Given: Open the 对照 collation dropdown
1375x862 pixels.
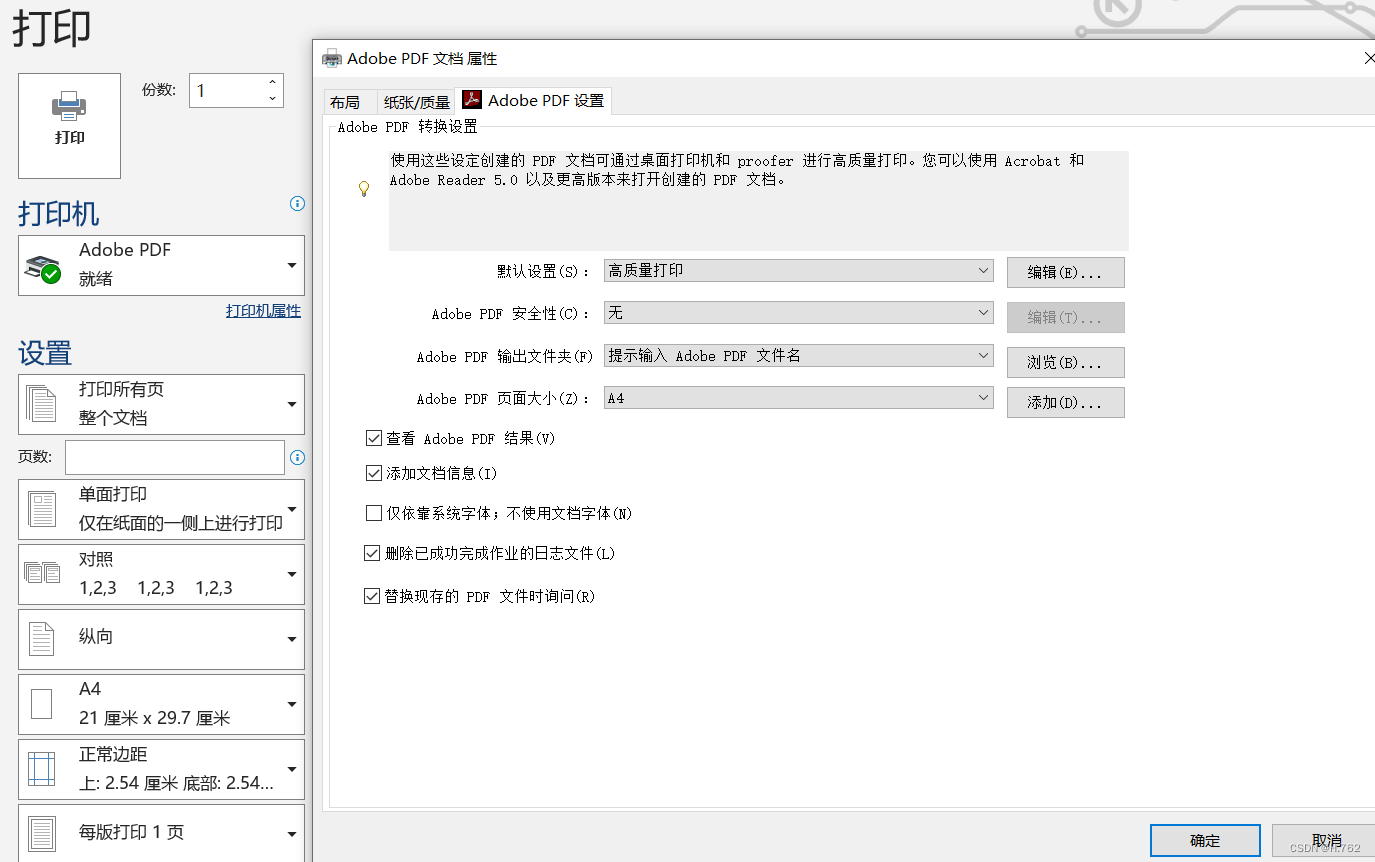Looking at the screenshot, I should click(x=161, y=574).
